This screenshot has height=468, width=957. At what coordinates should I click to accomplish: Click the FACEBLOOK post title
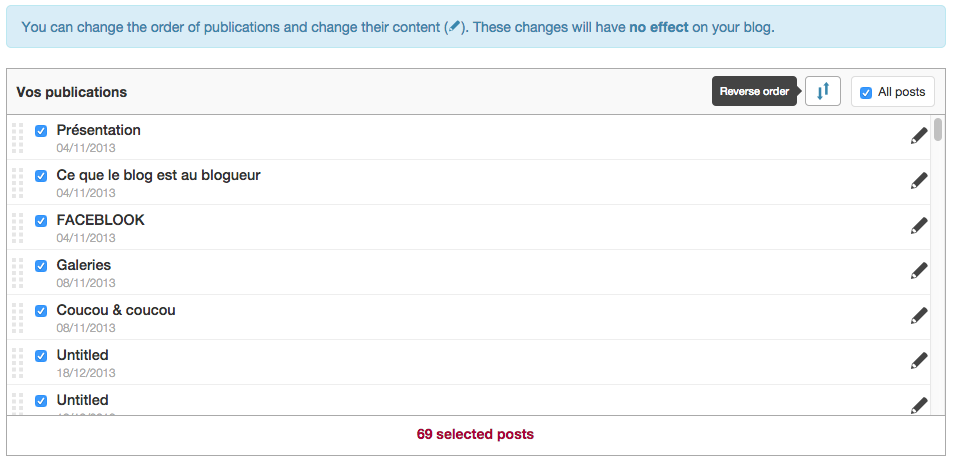[100, 220]
